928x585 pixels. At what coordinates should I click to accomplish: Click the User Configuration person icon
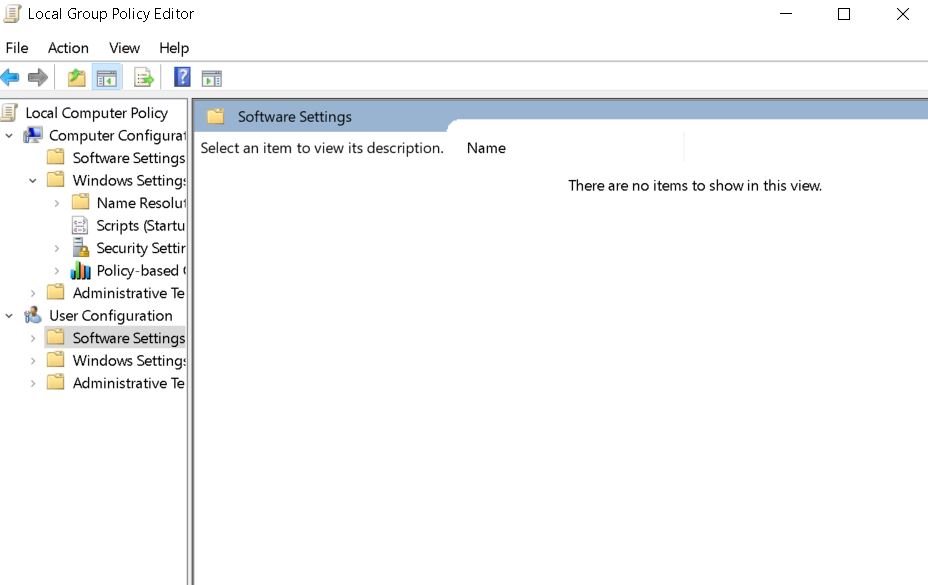[33, 315]
